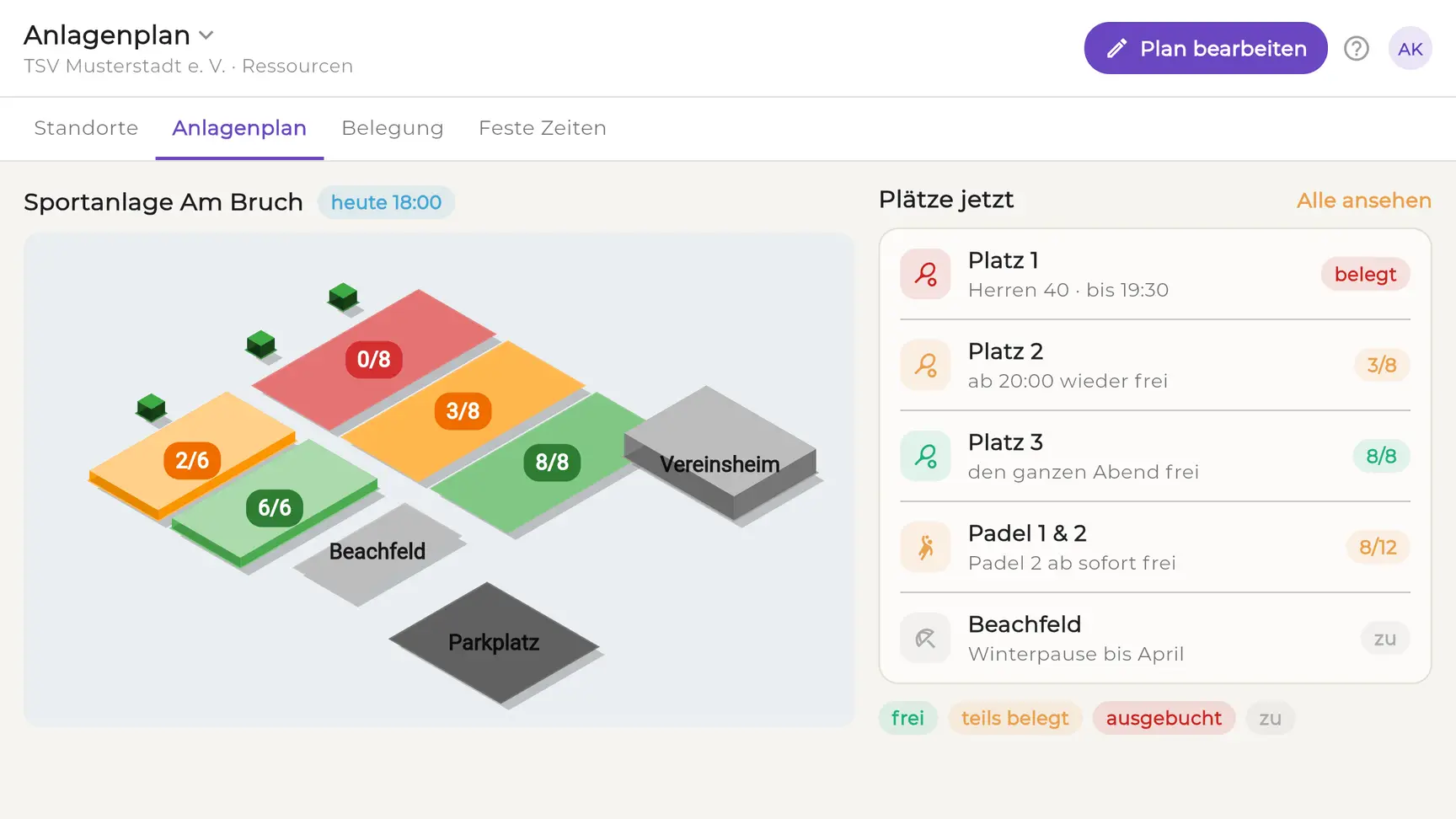1456x819 pixels.
Task: Open the Belegung tab
Action: [x=393, y=128]
